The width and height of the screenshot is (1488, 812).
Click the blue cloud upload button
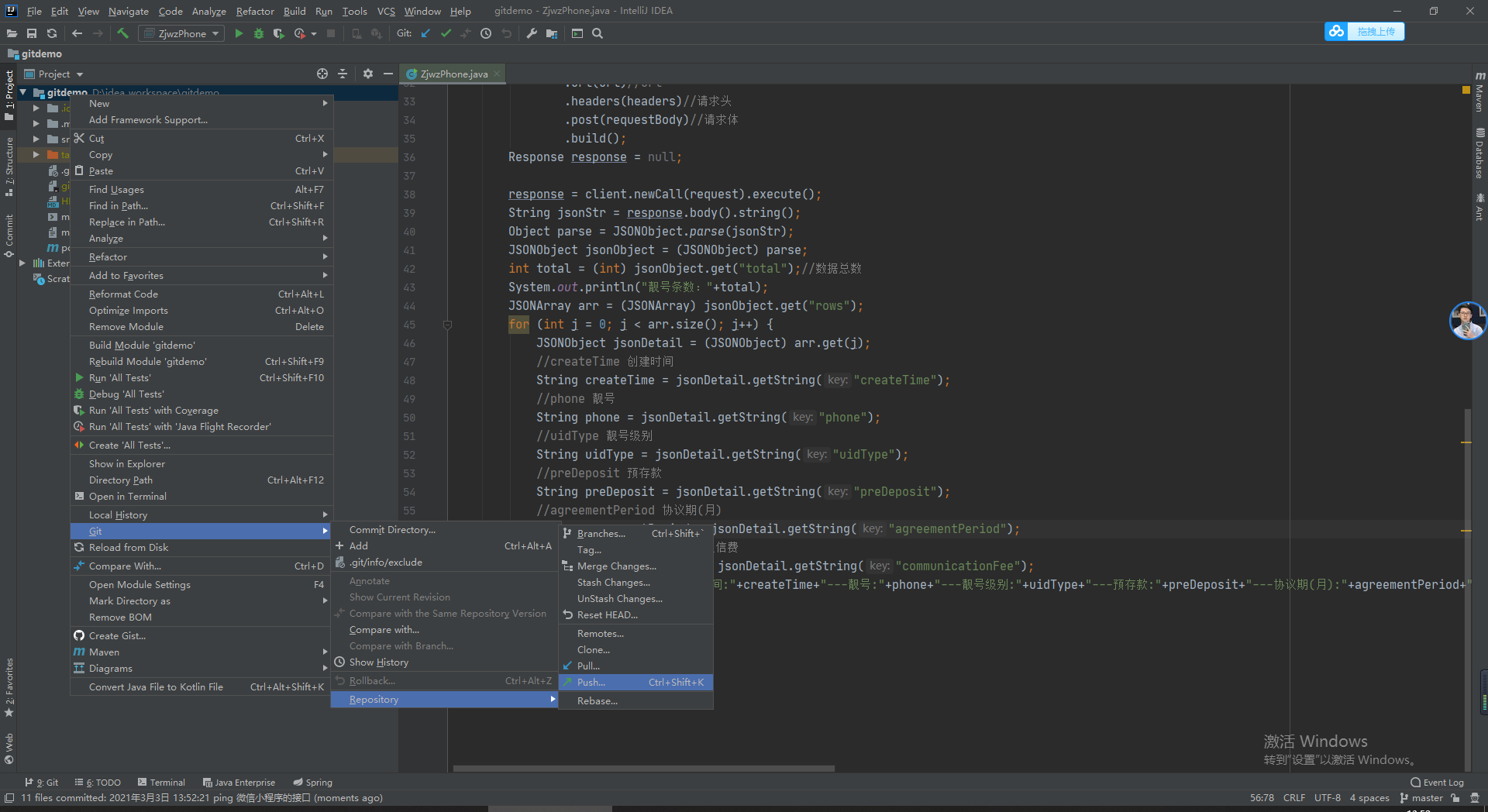click(x=1365, y=32)
